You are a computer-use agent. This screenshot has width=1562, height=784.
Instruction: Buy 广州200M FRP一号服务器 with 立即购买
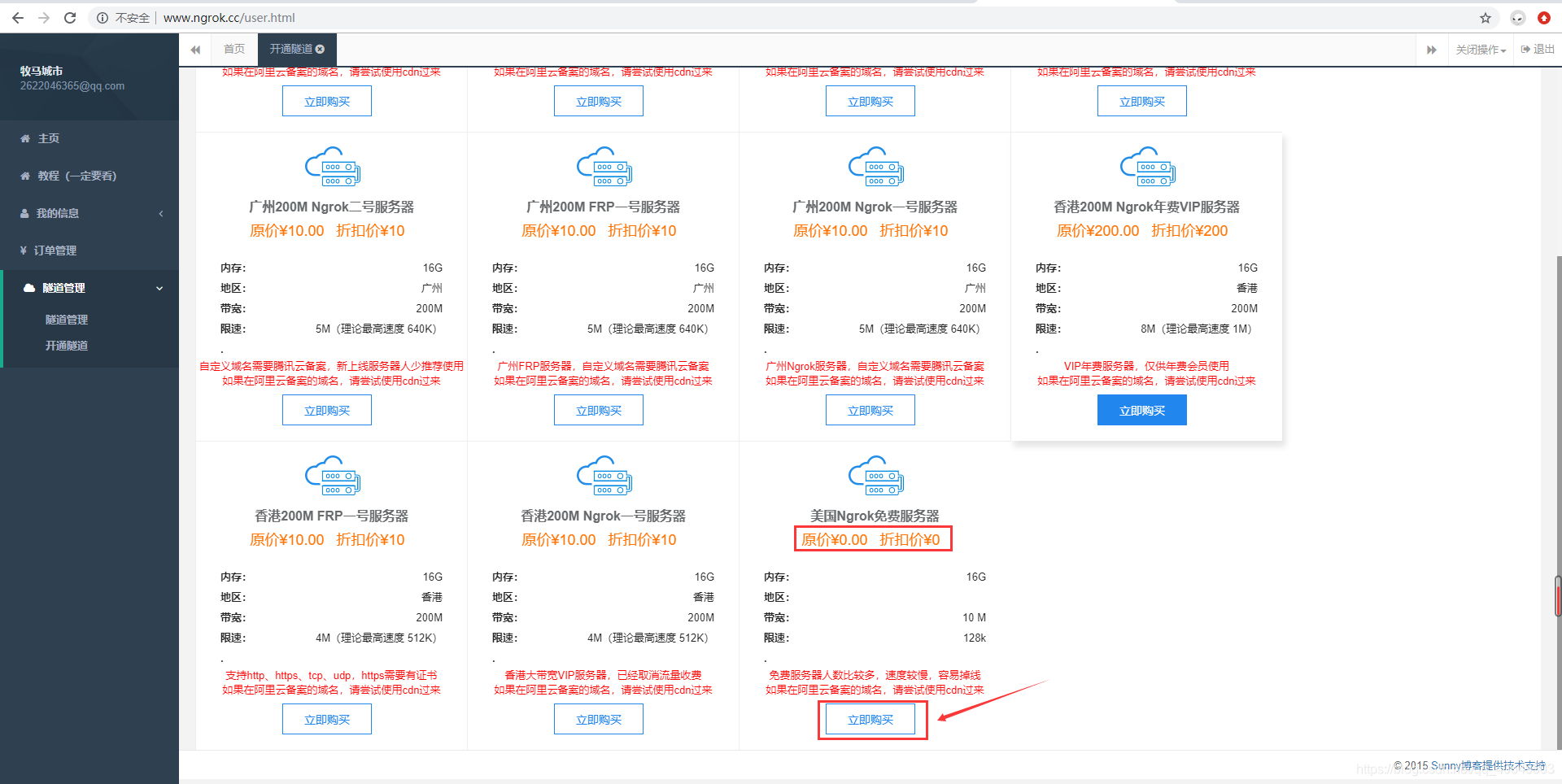[599, 410]
